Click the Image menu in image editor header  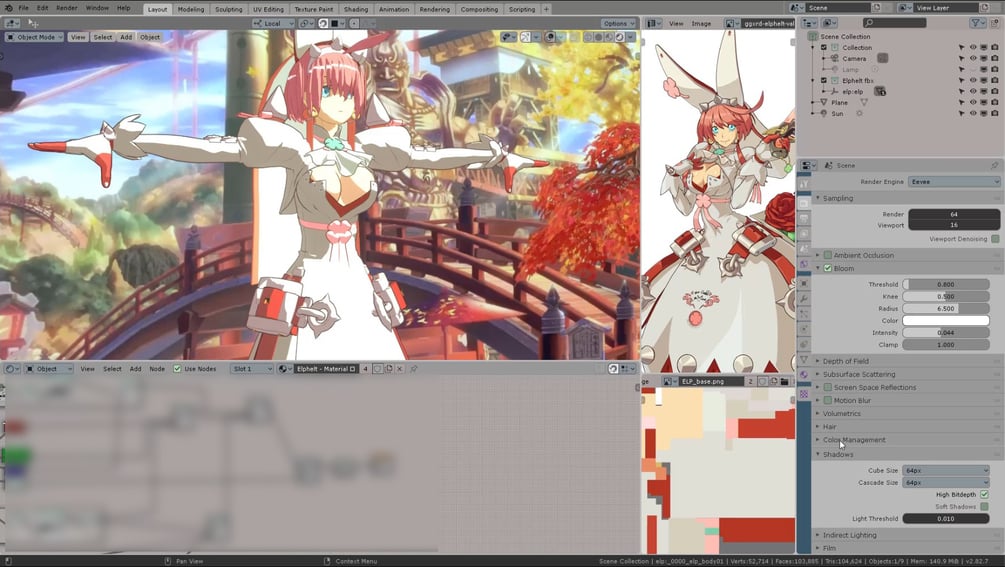(701, 23)
